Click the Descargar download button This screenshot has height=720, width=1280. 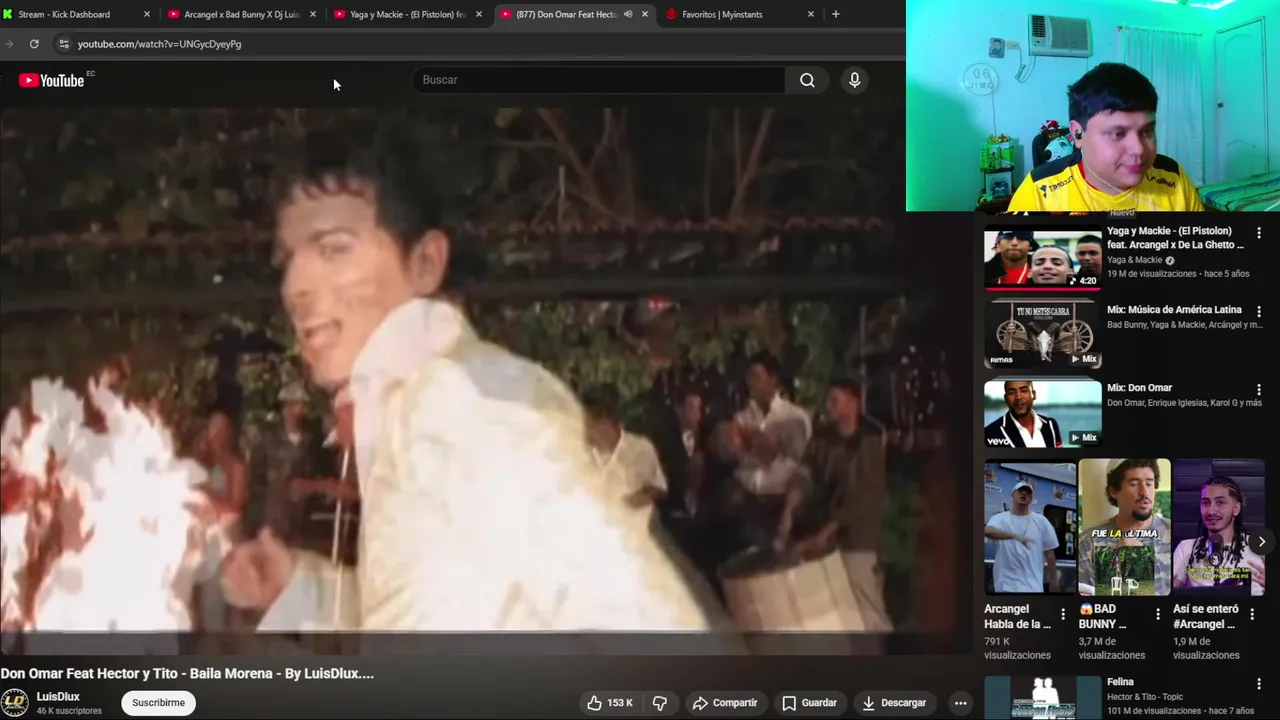pos(894,703)
